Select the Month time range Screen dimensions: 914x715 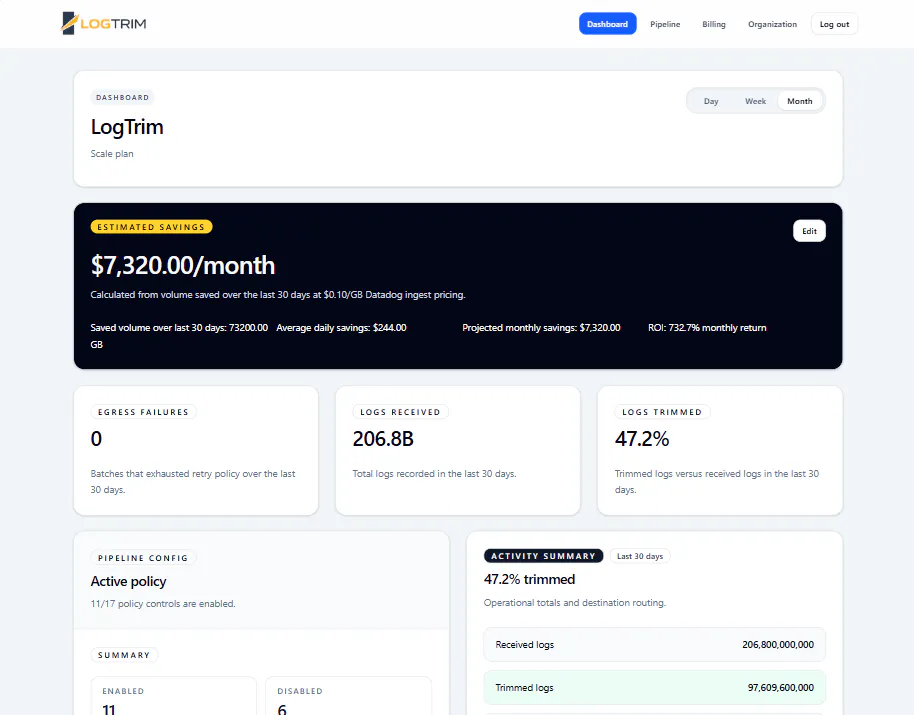coord(800,101)
